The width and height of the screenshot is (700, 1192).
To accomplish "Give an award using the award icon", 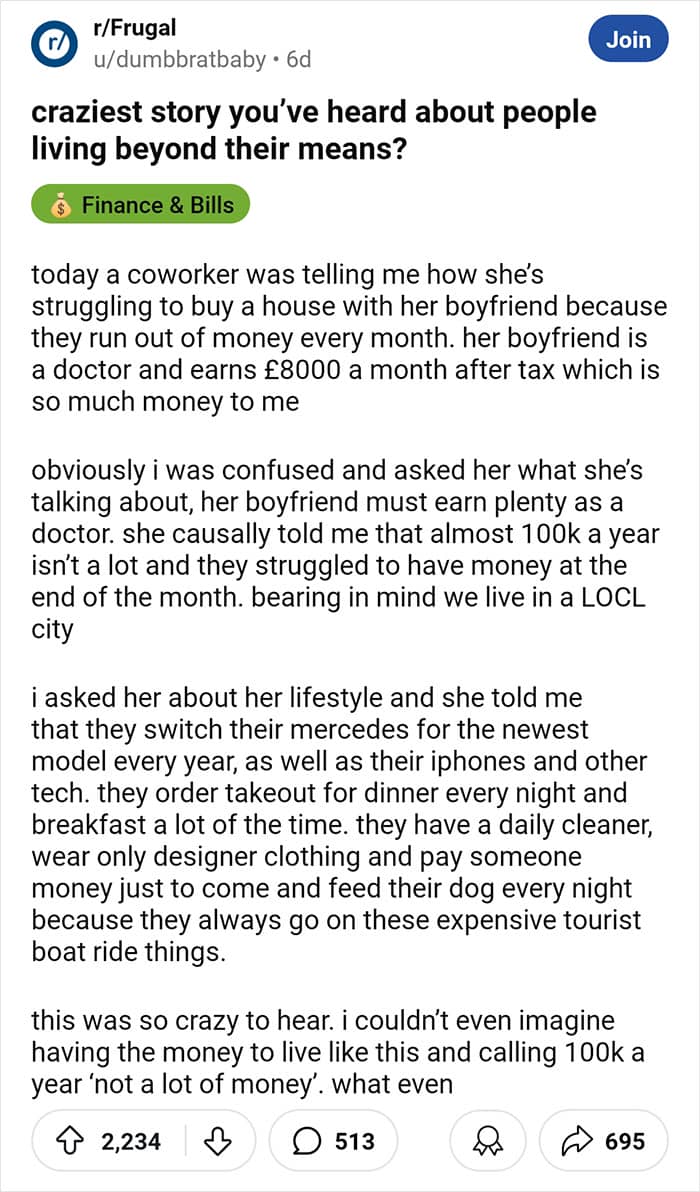I will click(x=488, y=1141).
